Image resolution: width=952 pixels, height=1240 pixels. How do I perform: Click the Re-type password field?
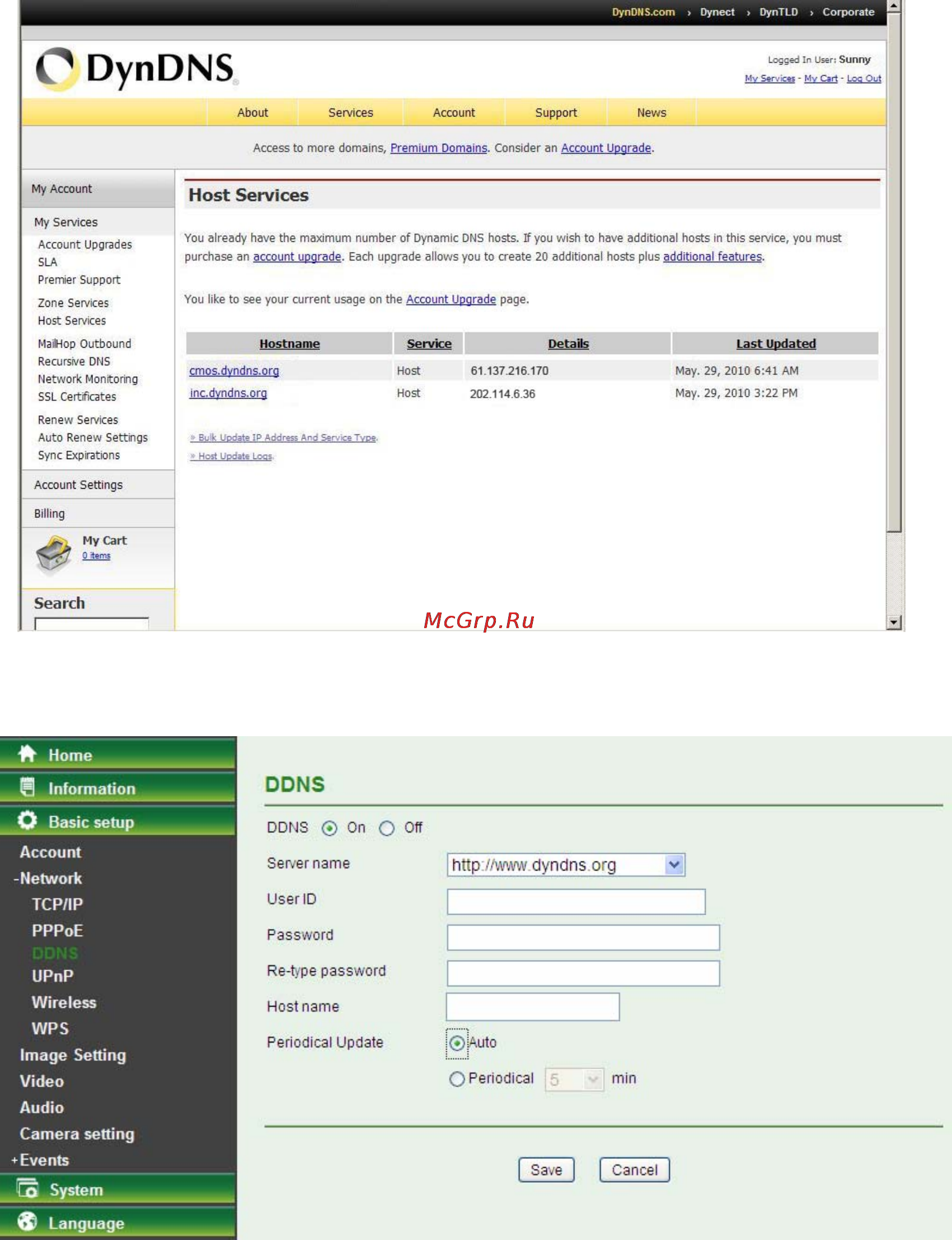tap(583, 973)
